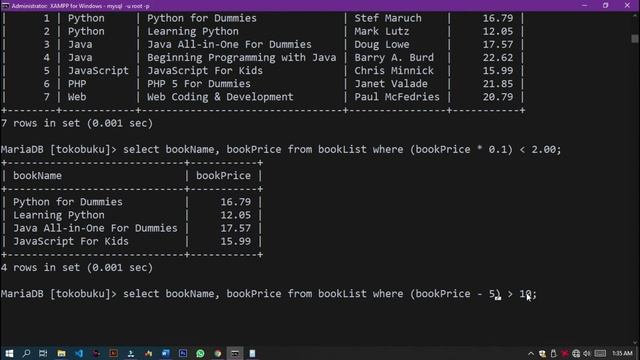
Task: Click 'JavaScript For Kids' in second result
Action: (x=71, y=241)
